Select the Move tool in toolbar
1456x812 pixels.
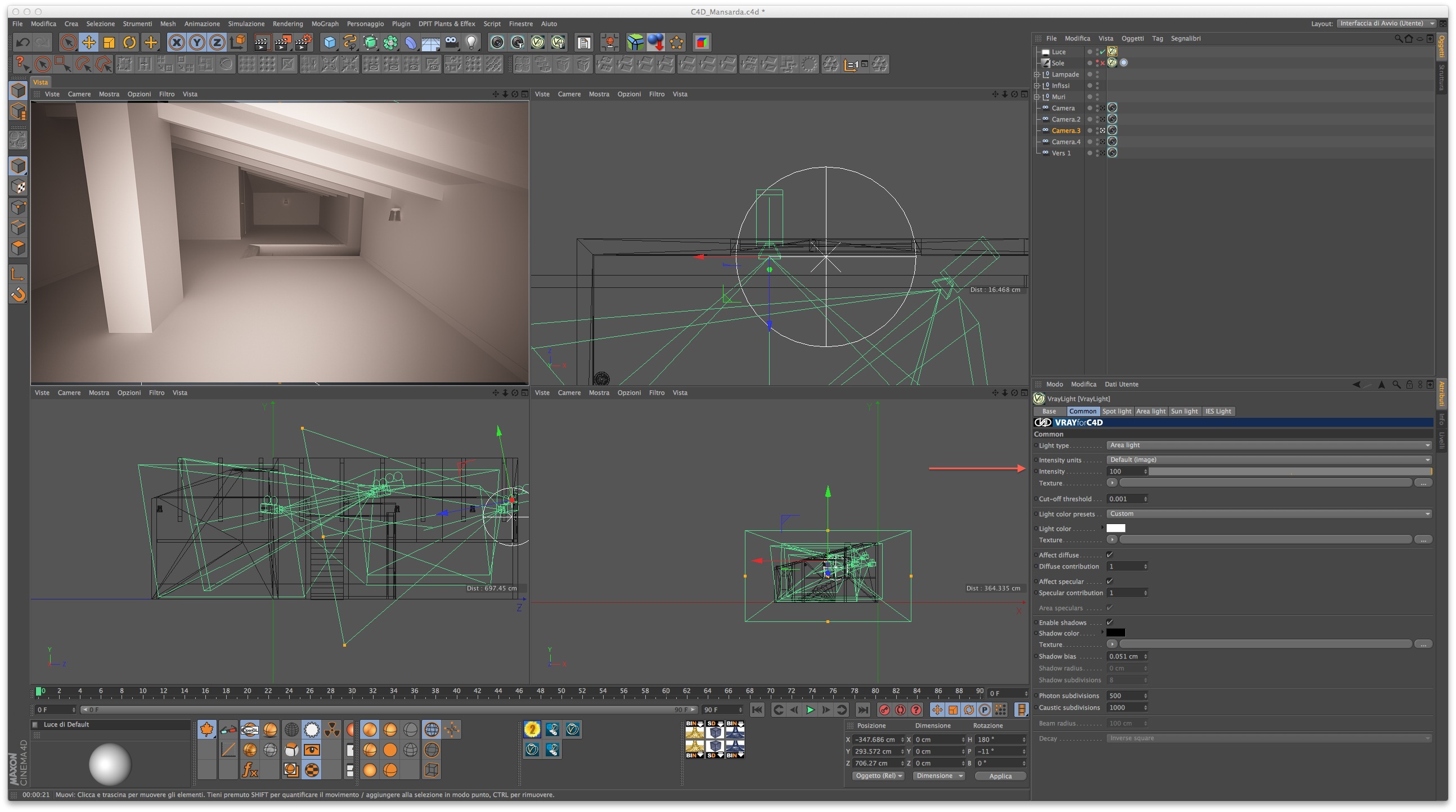coord(88,42)
